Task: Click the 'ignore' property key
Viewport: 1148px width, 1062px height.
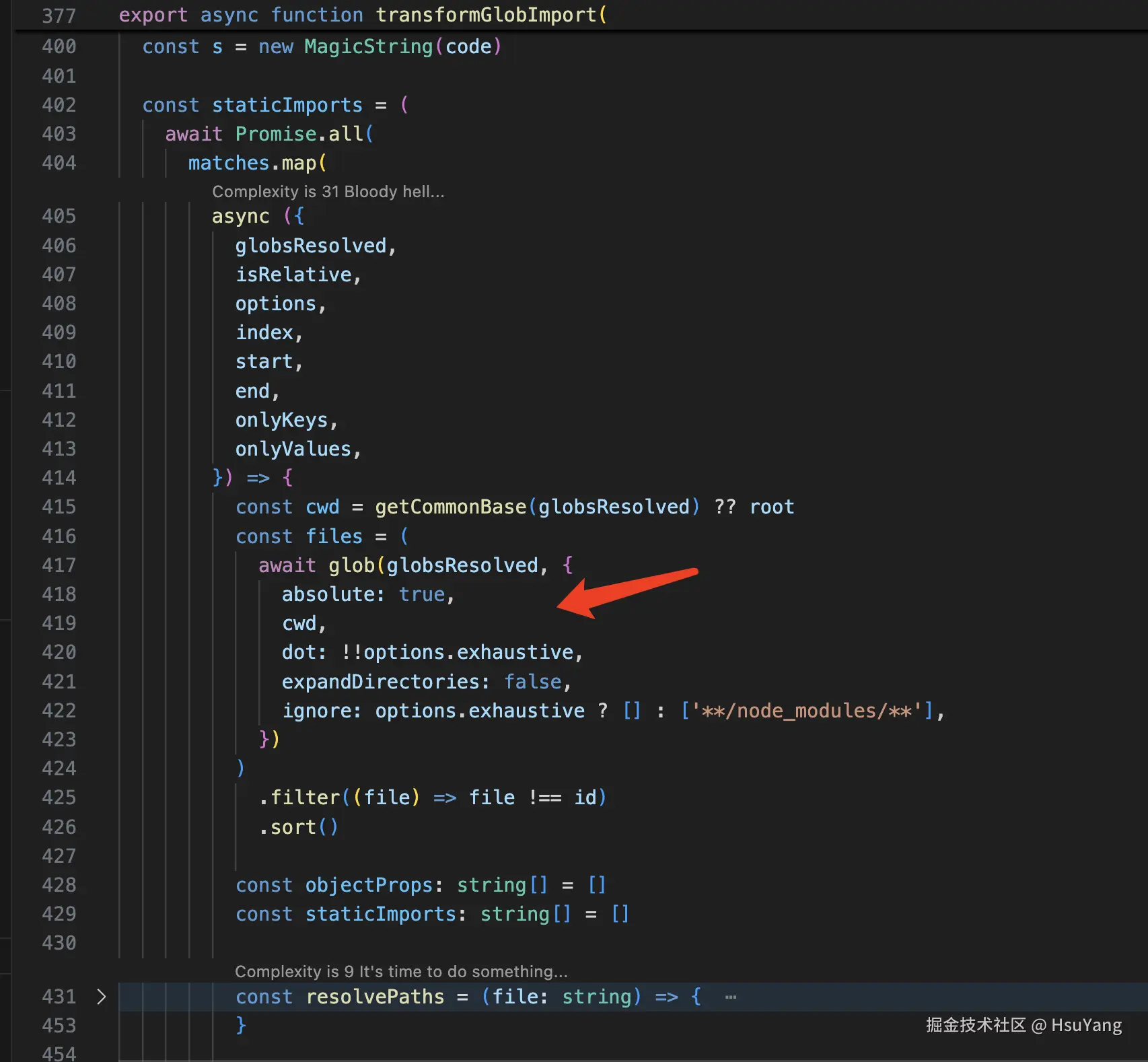Action: tap(316, 711)
